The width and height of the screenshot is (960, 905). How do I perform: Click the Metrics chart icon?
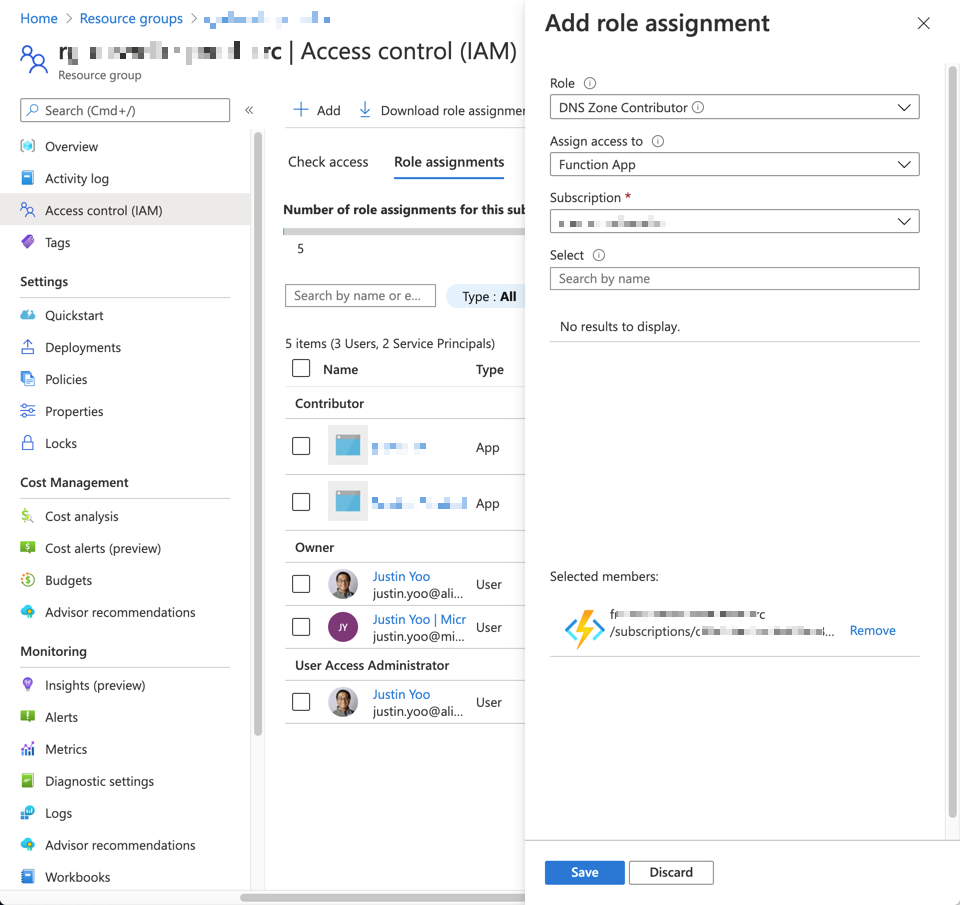pyautogui.click(x=28, y=748)
